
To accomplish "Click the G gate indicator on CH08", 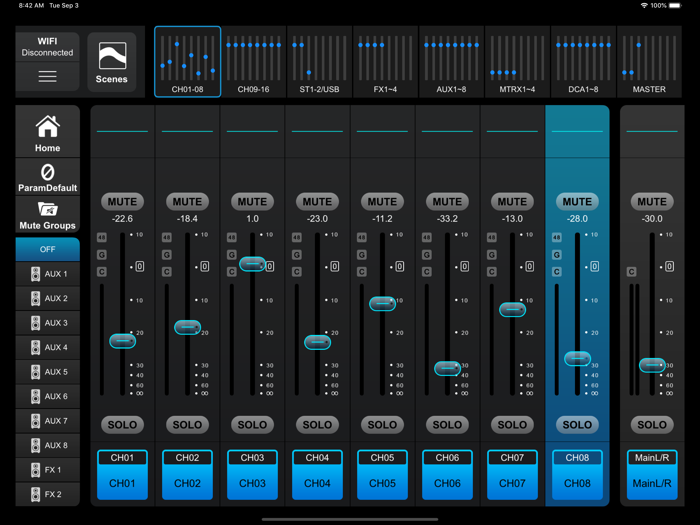I will (557, 255).
